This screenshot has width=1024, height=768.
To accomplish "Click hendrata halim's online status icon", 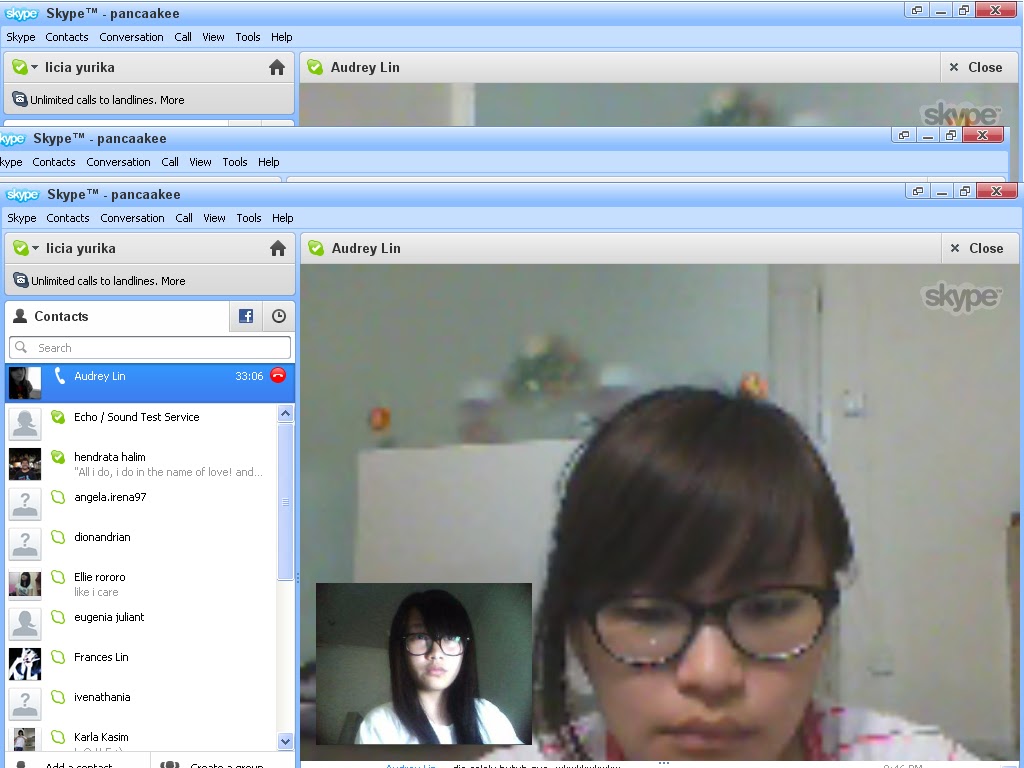I will tap(58, 456).
